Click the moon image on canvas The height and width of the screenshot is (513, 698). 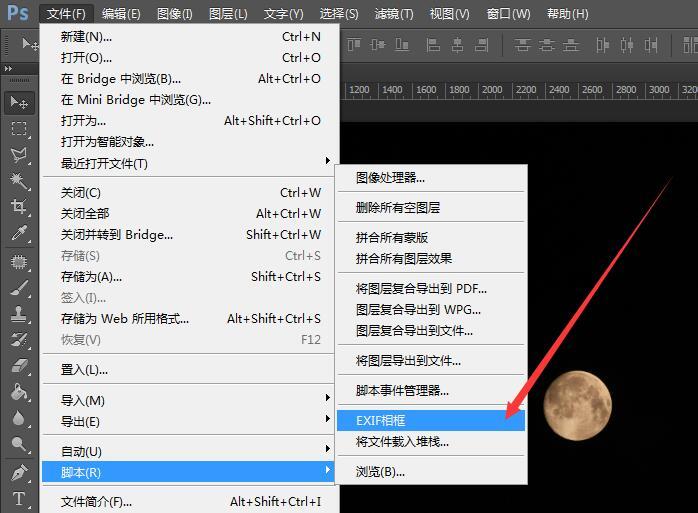tap(578, 405)
